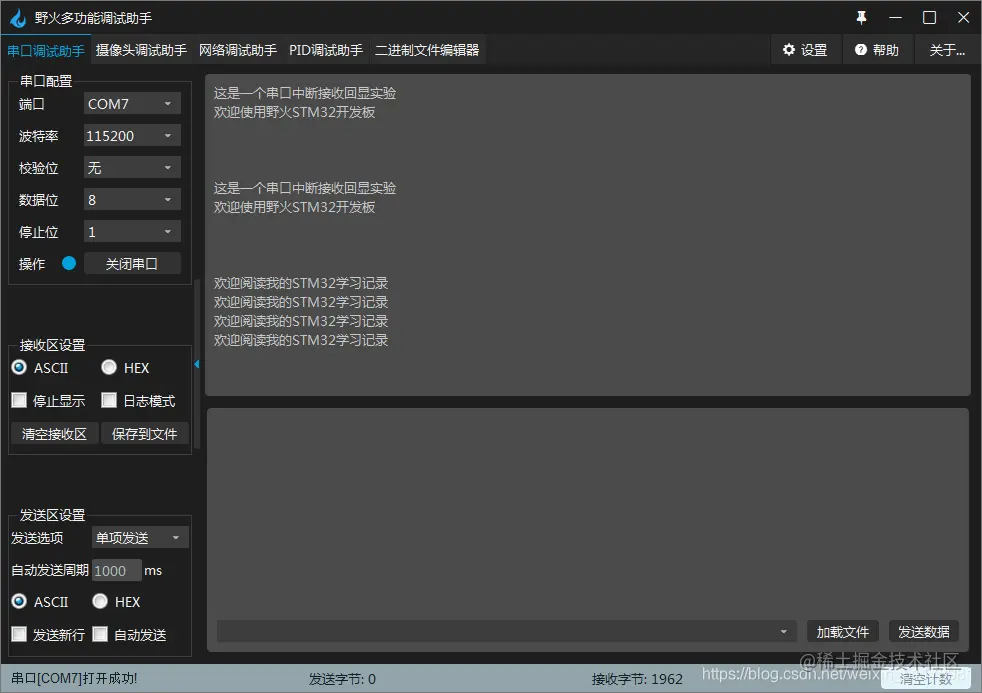Open the 发送选项 单项发送 dropdown

point(139,537)
